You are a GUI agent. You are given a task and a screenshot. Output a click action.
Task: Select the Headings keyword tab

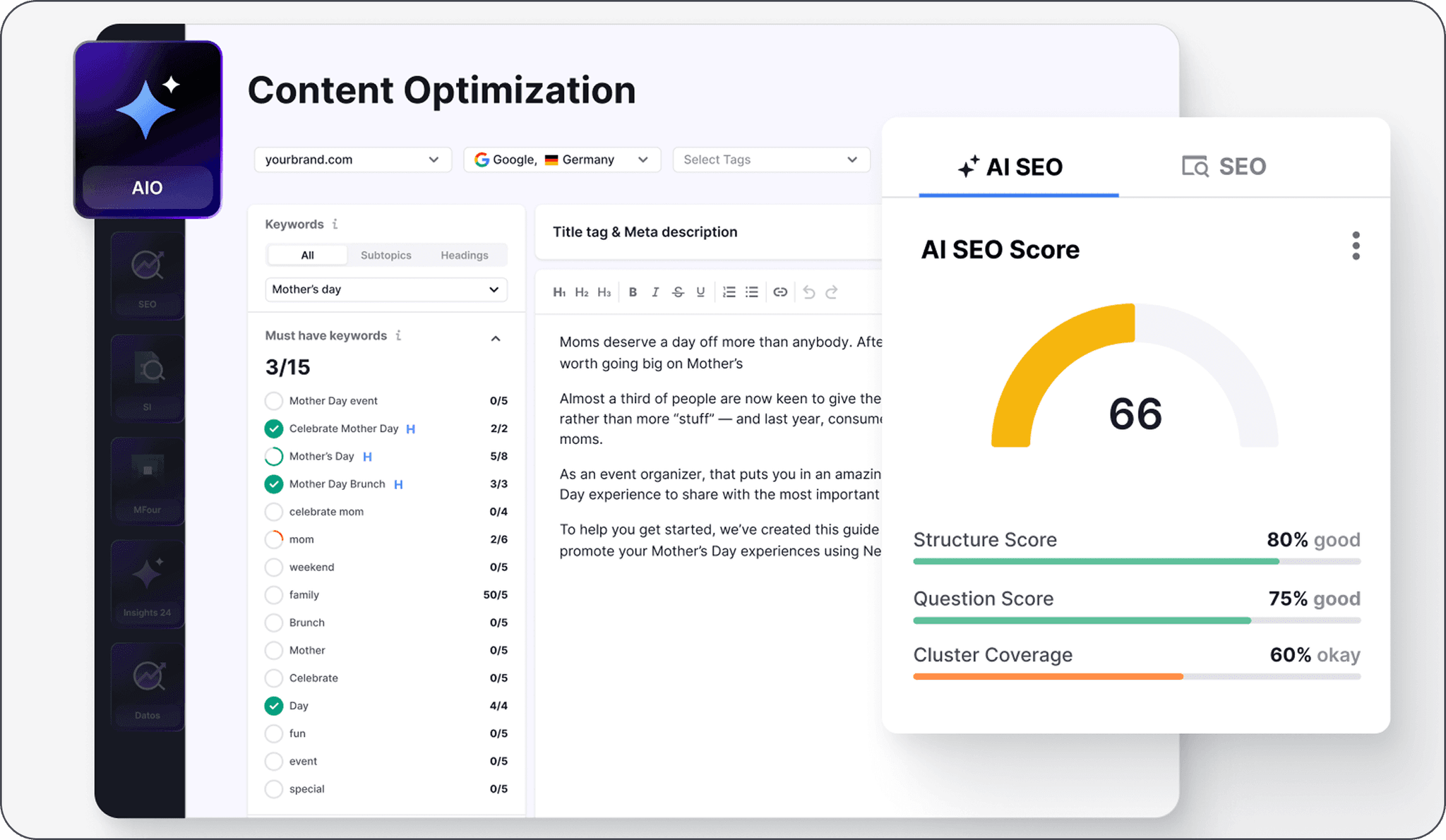coord(464,255)
